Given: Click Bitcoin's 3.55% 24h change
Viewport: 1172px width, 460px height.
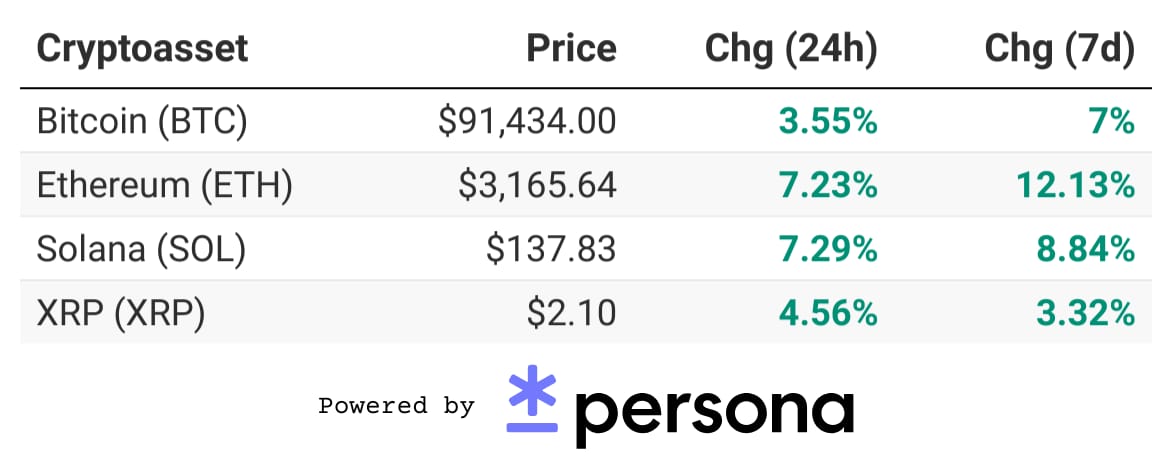Looking at the screenshot, I should pyautogui.click(x=828, y=121).
